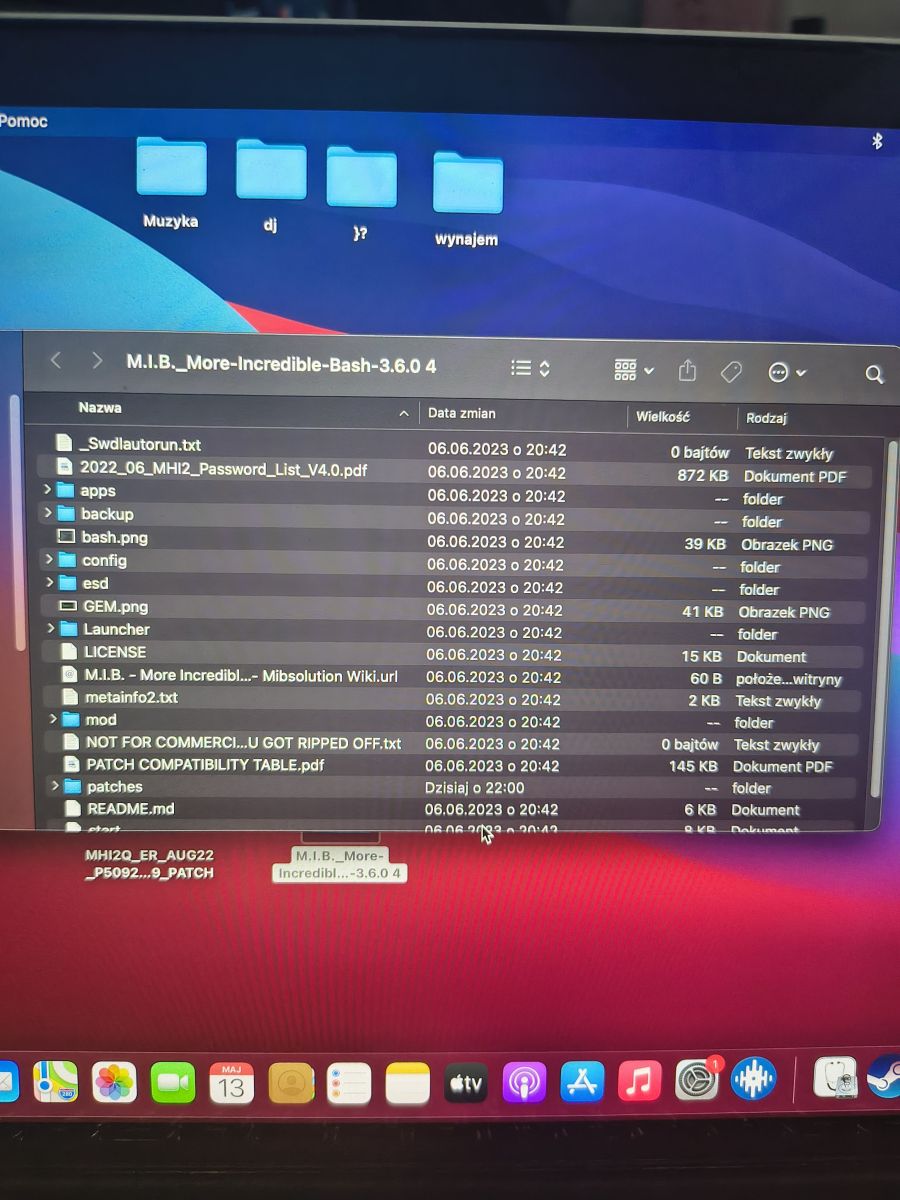
Task: Switch Finder view mode via list icon
Action: point(520,368)
